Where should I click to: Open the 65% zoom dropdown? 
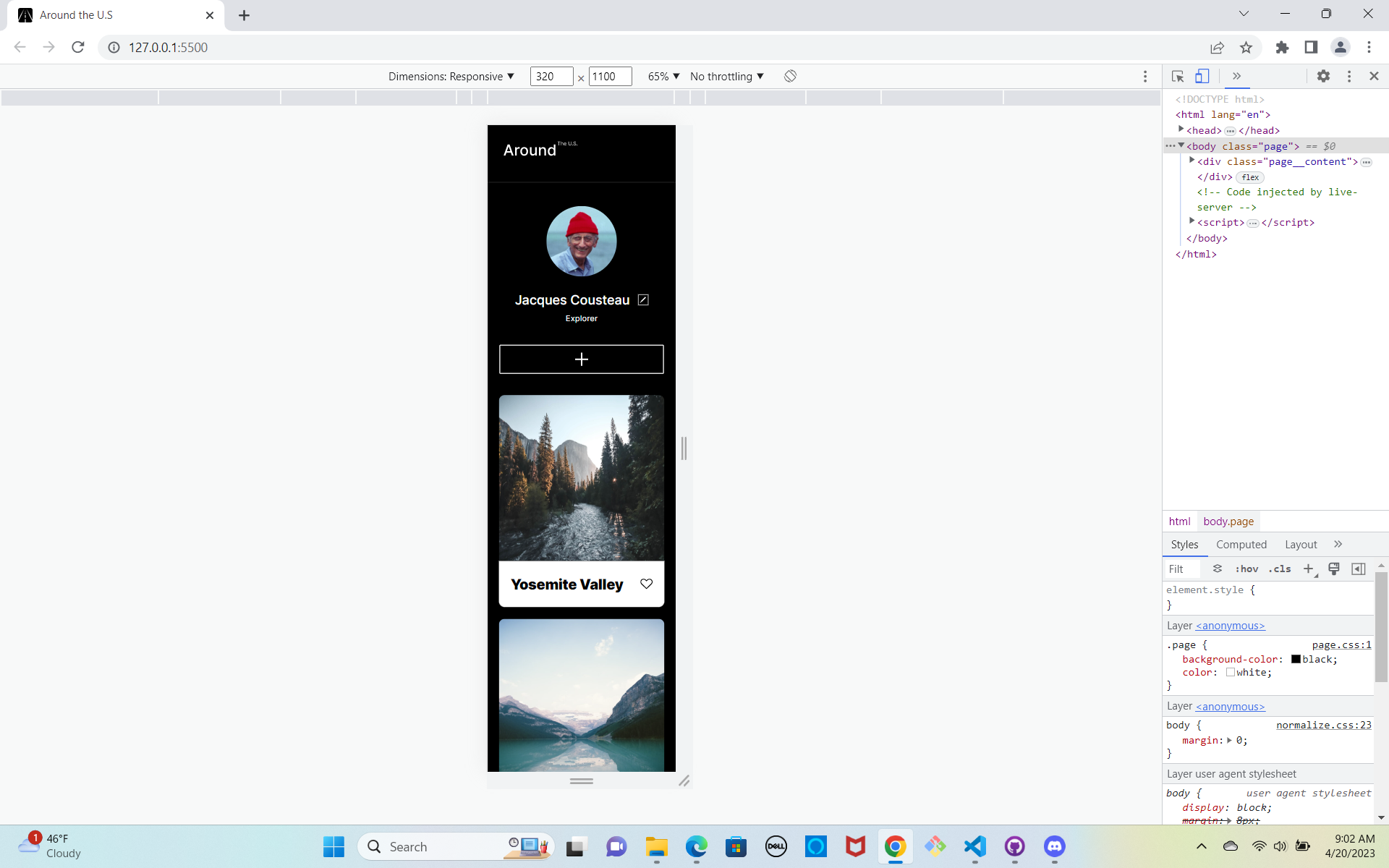[663, 76]
